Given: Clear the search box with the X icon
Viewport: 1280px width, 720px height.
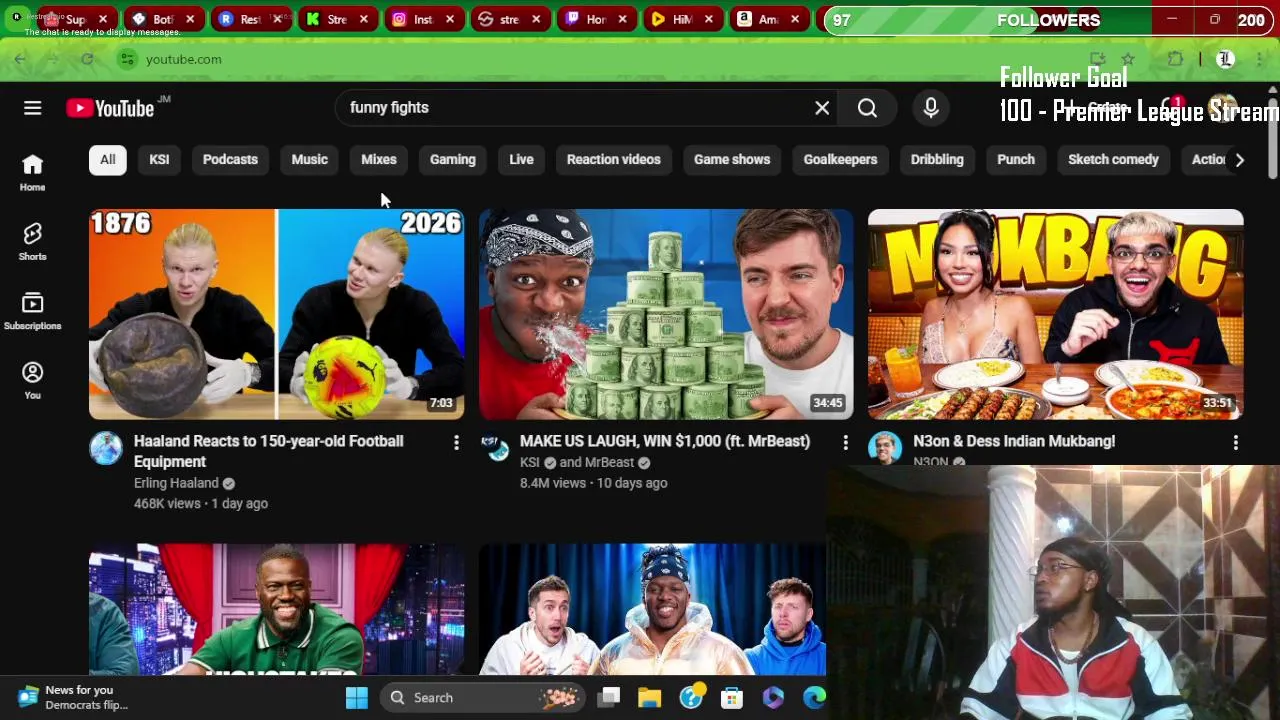Looking at the screenshot, I should pos(822,108).
